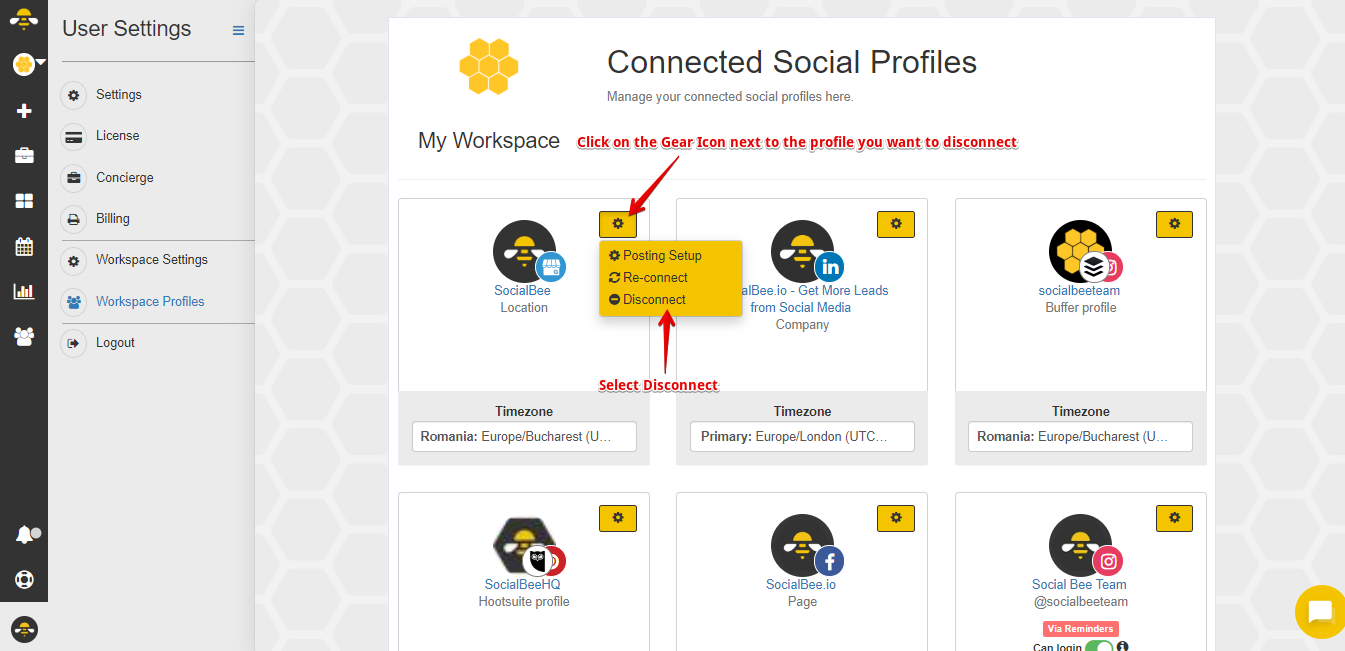Viewport: 1345px width, 651px height.
Task: Click the SocialBee.io Facebook Page avatar
Action: tap(803, 545)
